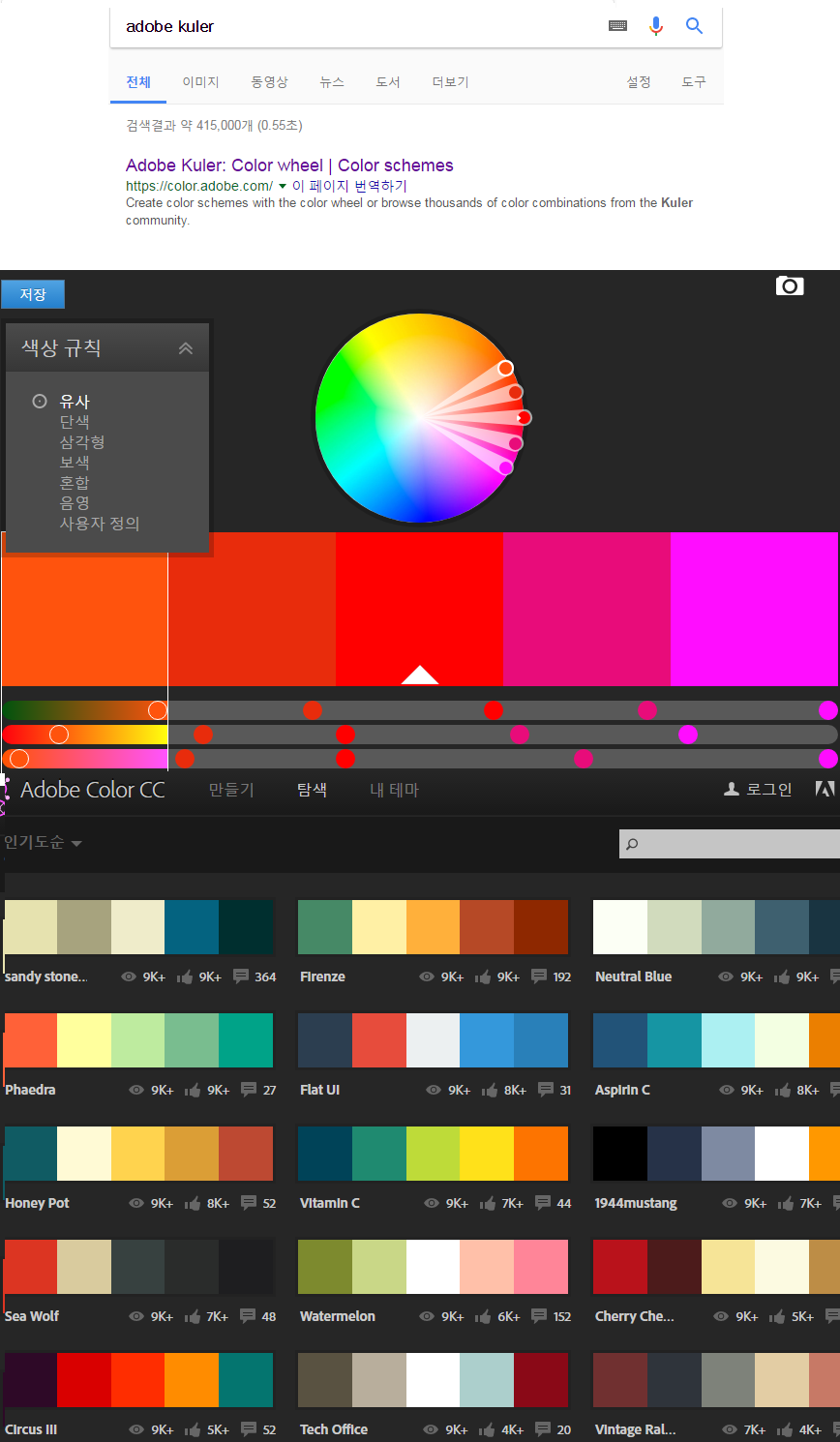Open the 설정 search settings menu
The image size is (840, 1442).
639,82
